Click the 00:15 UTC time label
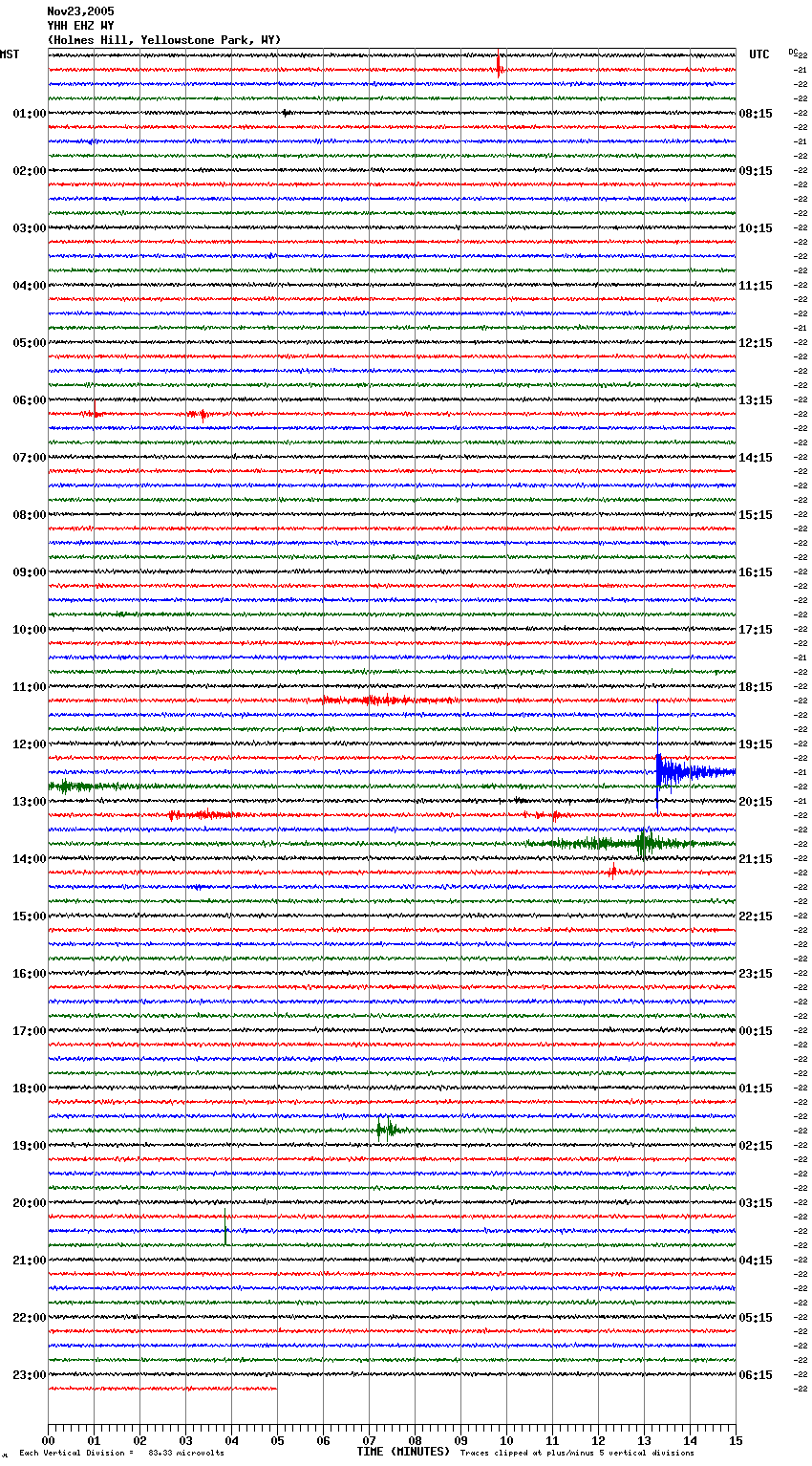The width and height of the screenshot is (812, 1466). click(x=756, y=1031)
